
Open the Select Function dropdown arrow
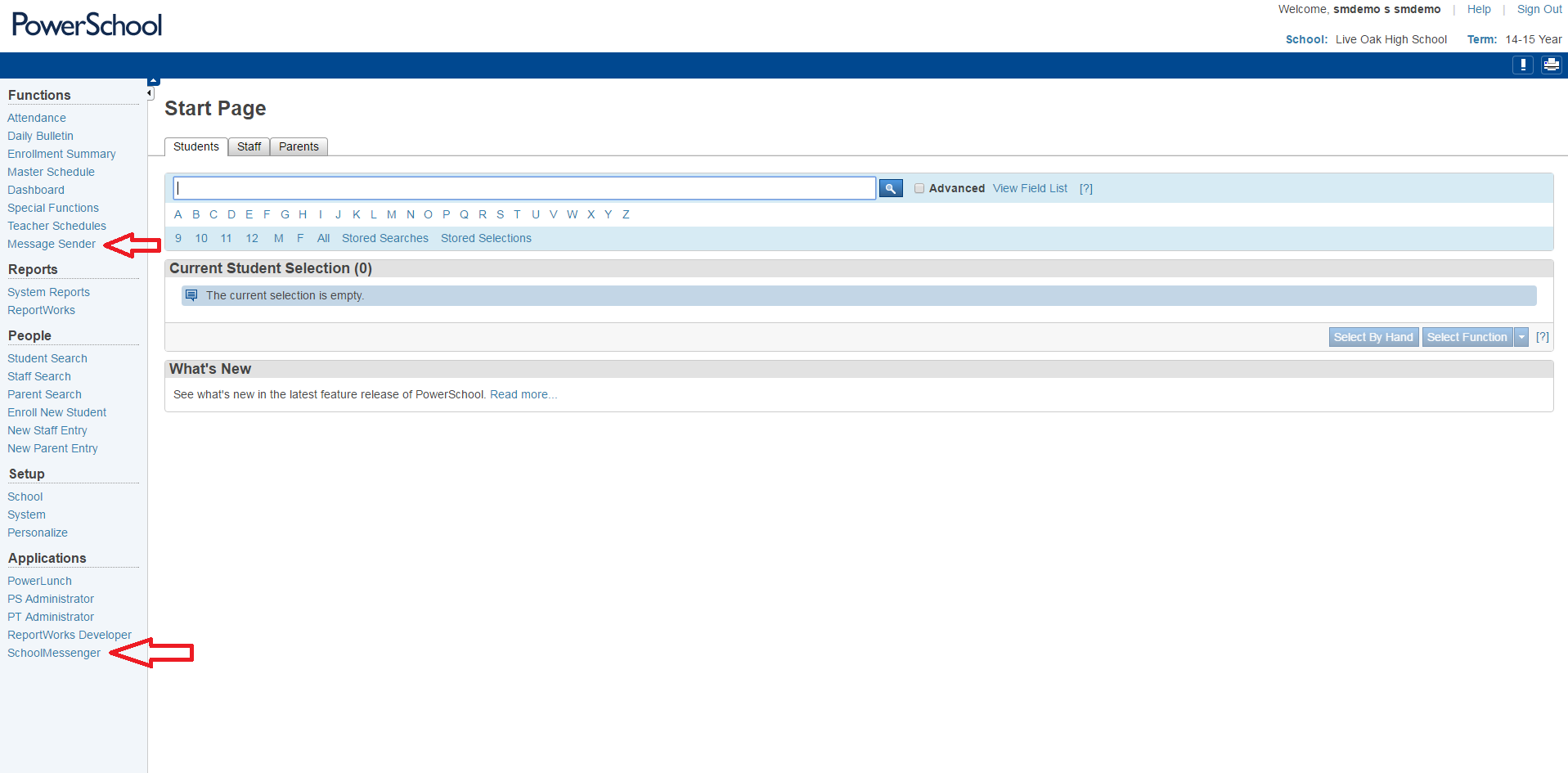coord(1521,336)
